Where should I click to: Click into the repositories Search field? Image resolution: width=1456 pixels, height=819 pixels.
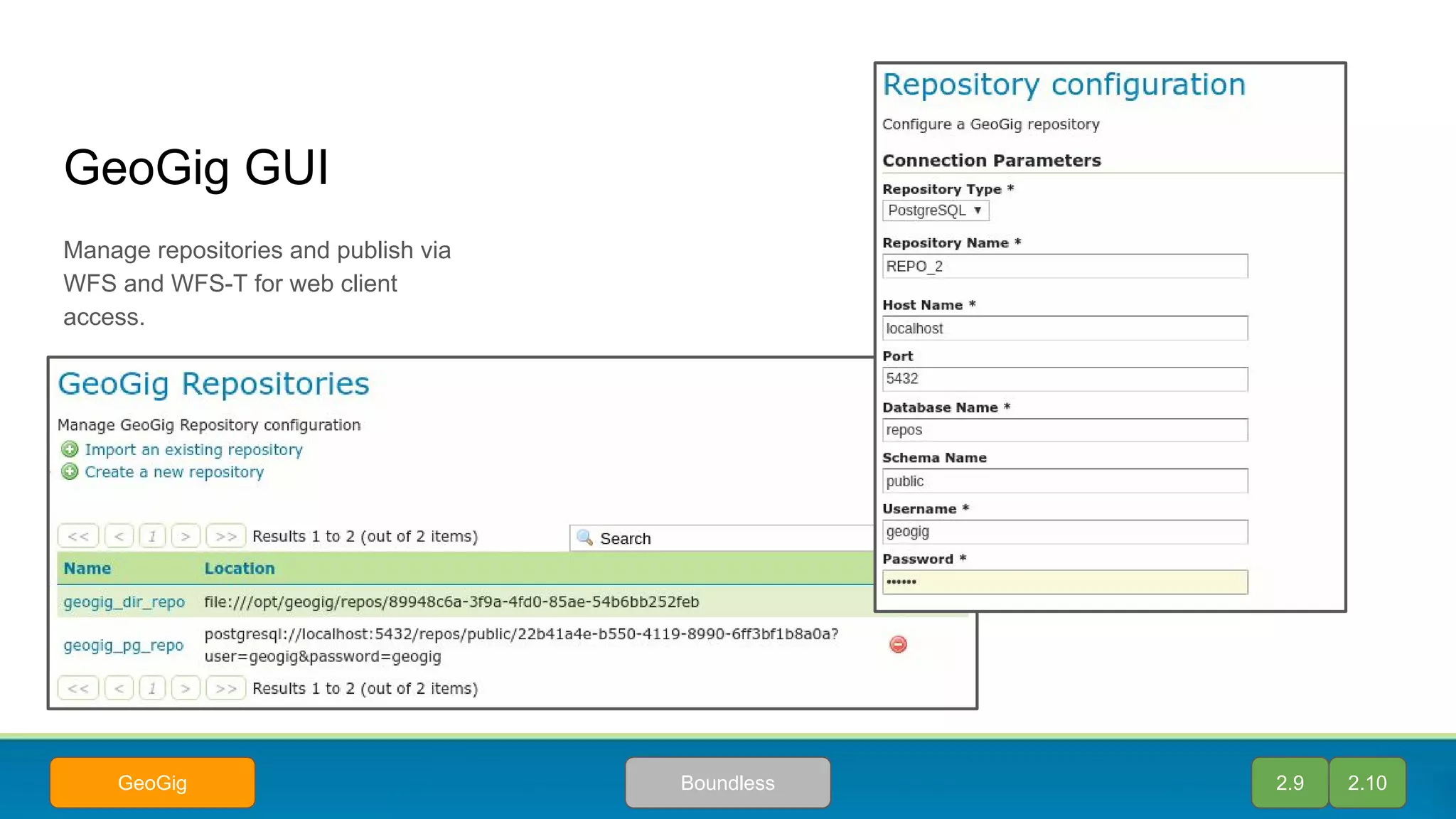click(722, 538)
